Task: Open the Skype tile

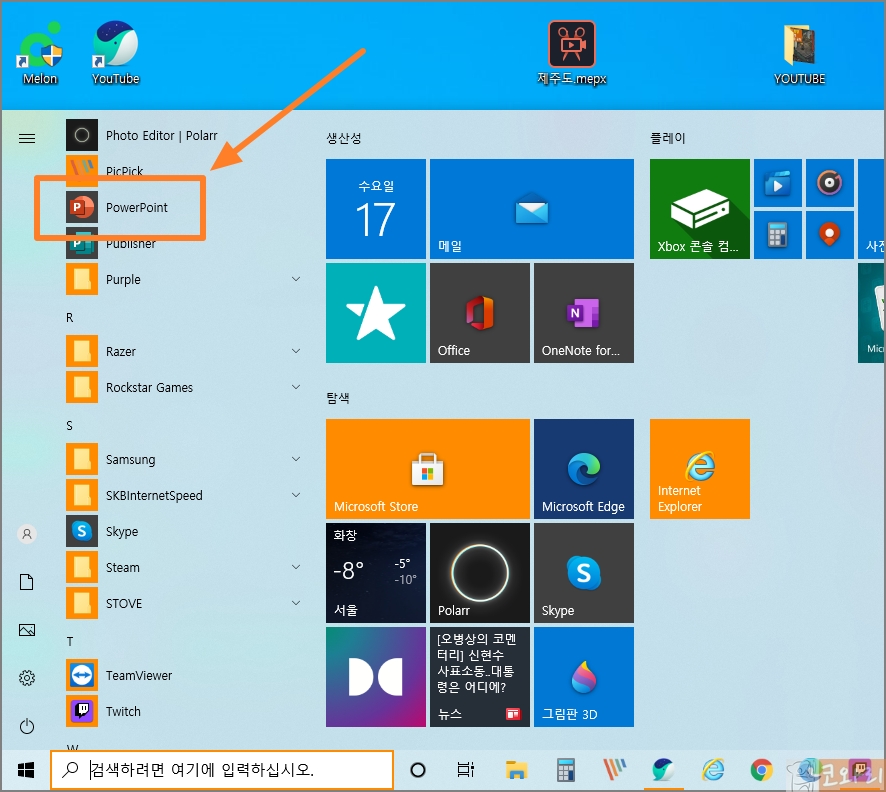Action: pos(584,572)
